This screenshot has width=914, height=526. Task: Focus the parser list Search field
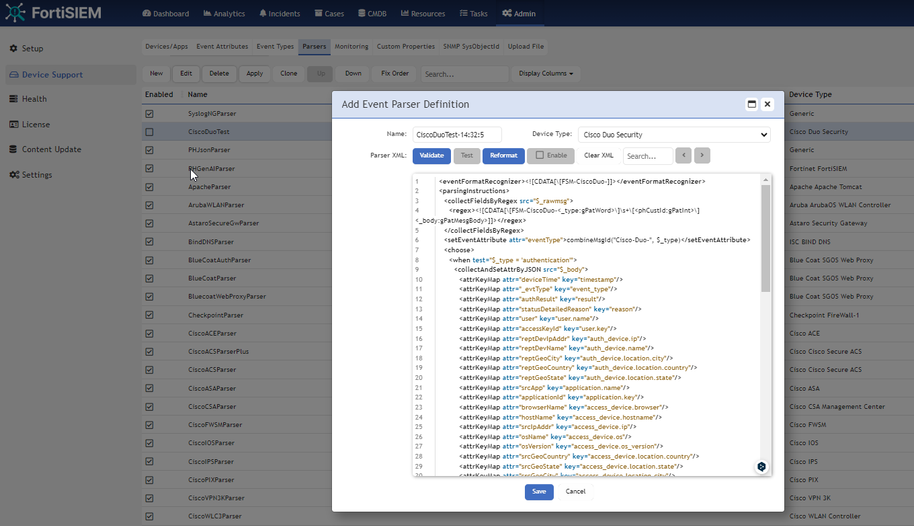pos(465,74)
